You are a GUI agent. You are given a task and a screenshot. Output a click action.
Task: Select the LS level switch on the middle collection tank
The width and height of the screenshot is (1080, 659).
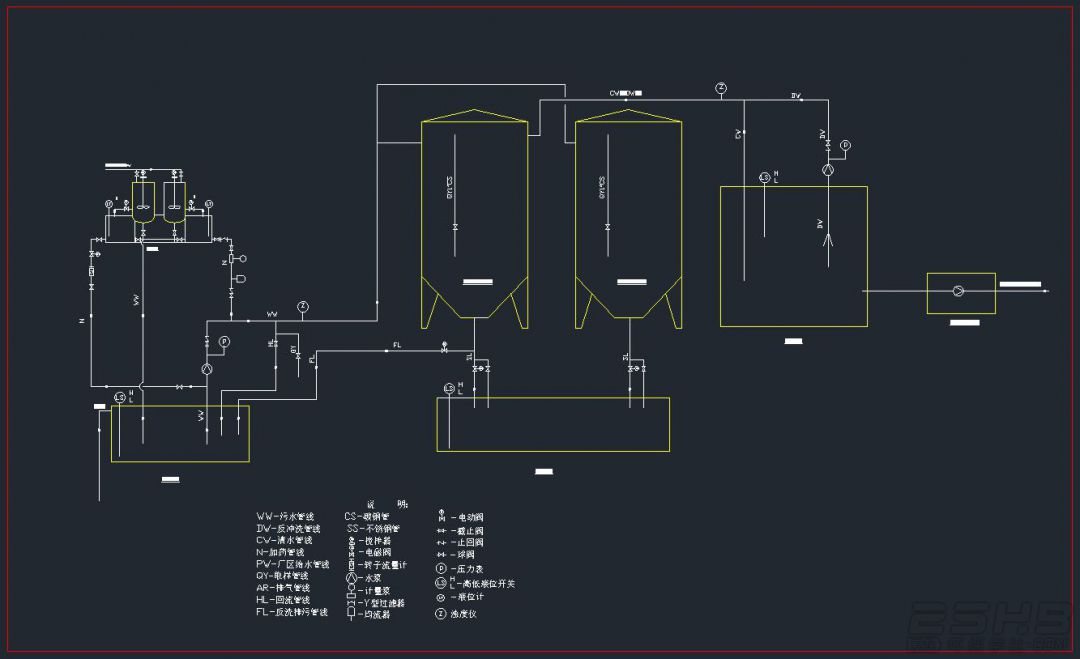449,389
